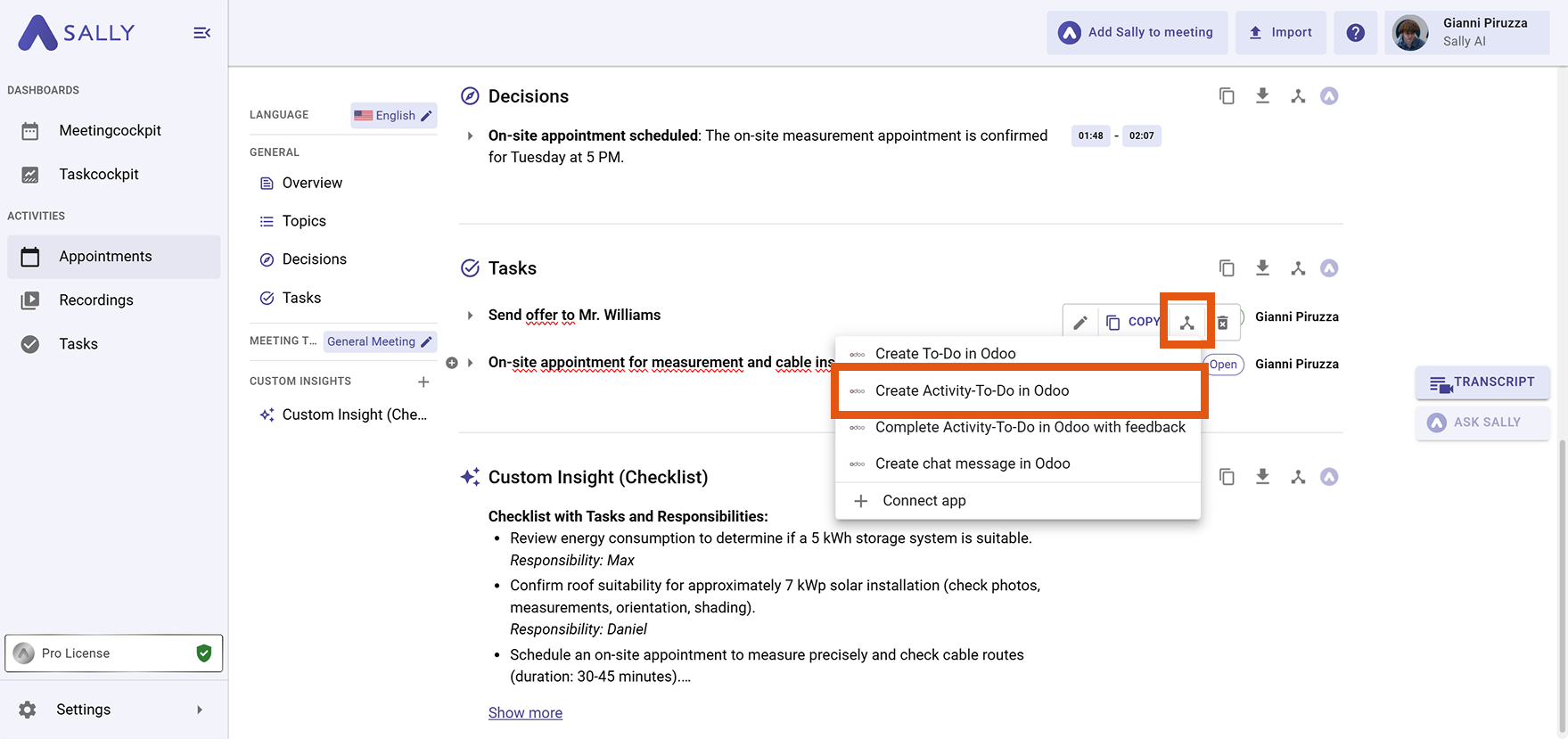1568x739 pixels.
Task: Click Gianni Piruzza assignee on Send offer task
Action: [1296, 317]
